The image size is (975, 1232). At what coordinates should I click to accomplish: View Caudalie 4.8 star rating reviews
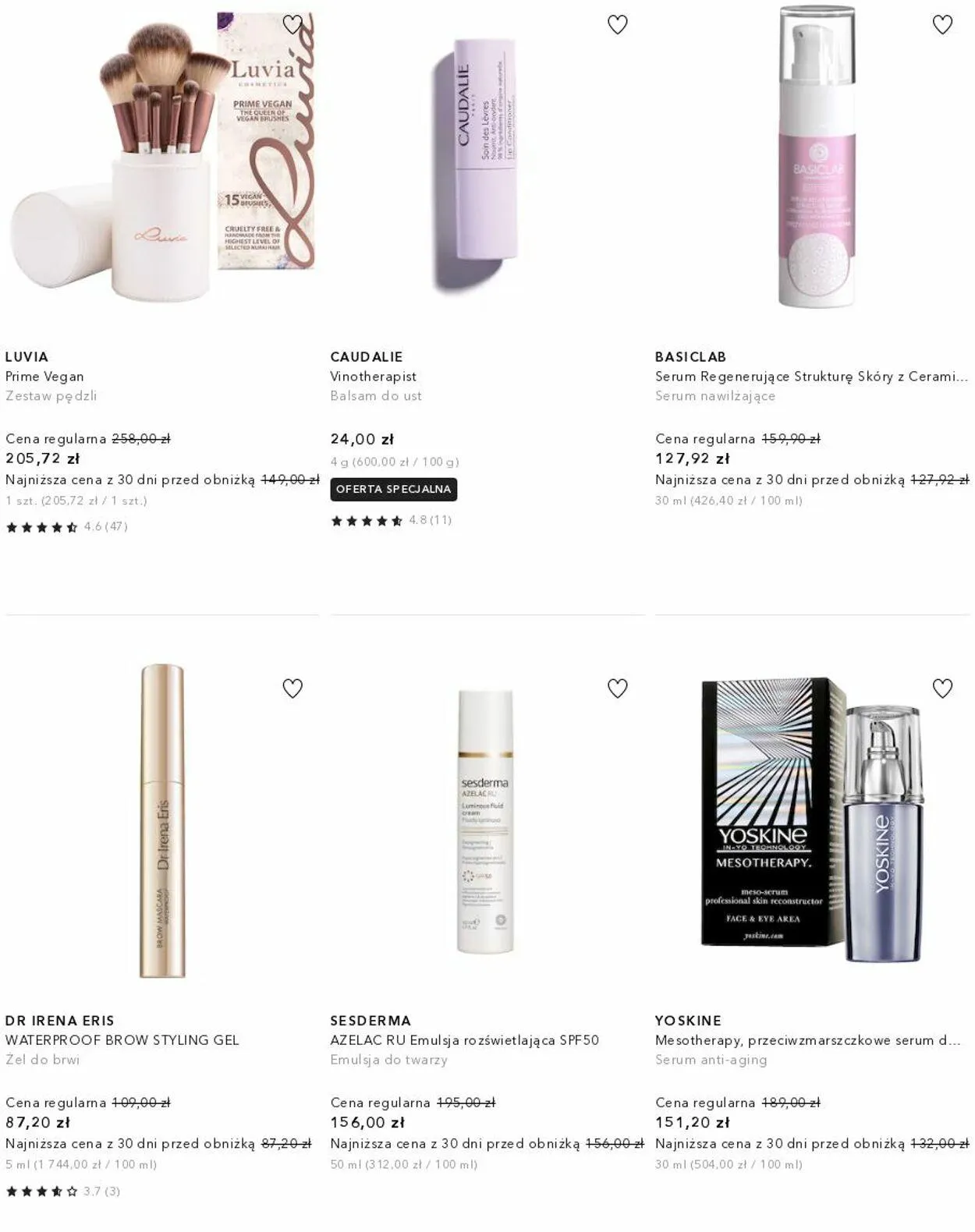coord(391,520)
